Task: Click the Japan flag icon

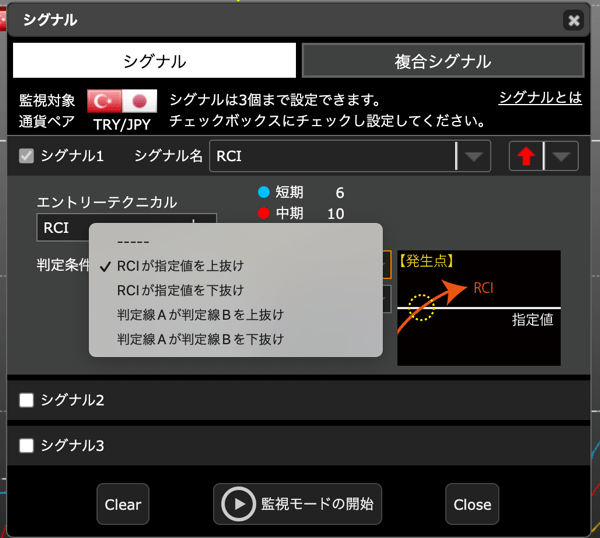Action: pos(139,101)
